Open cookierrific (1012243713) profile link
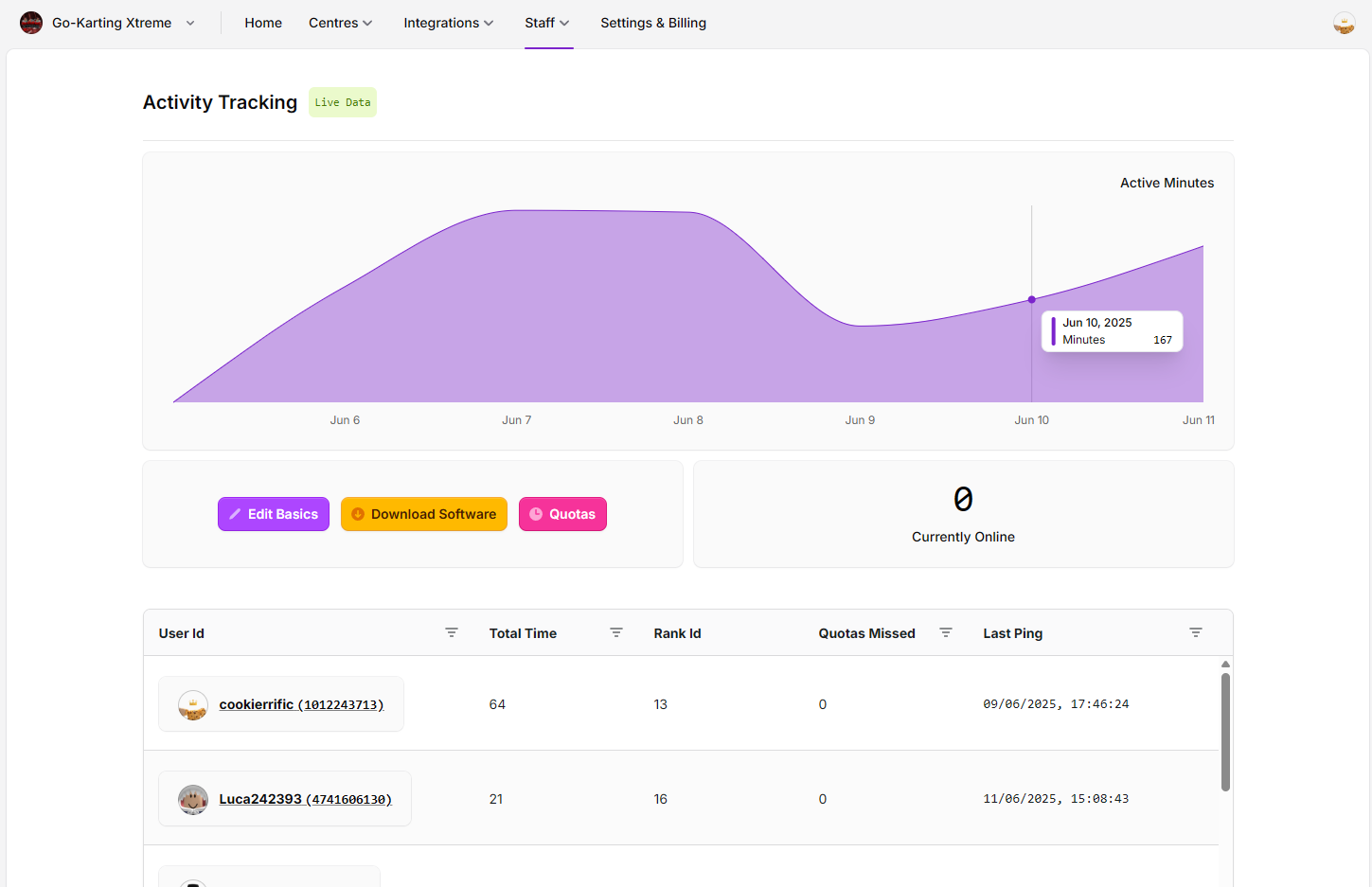 click(x=301, y=704)
